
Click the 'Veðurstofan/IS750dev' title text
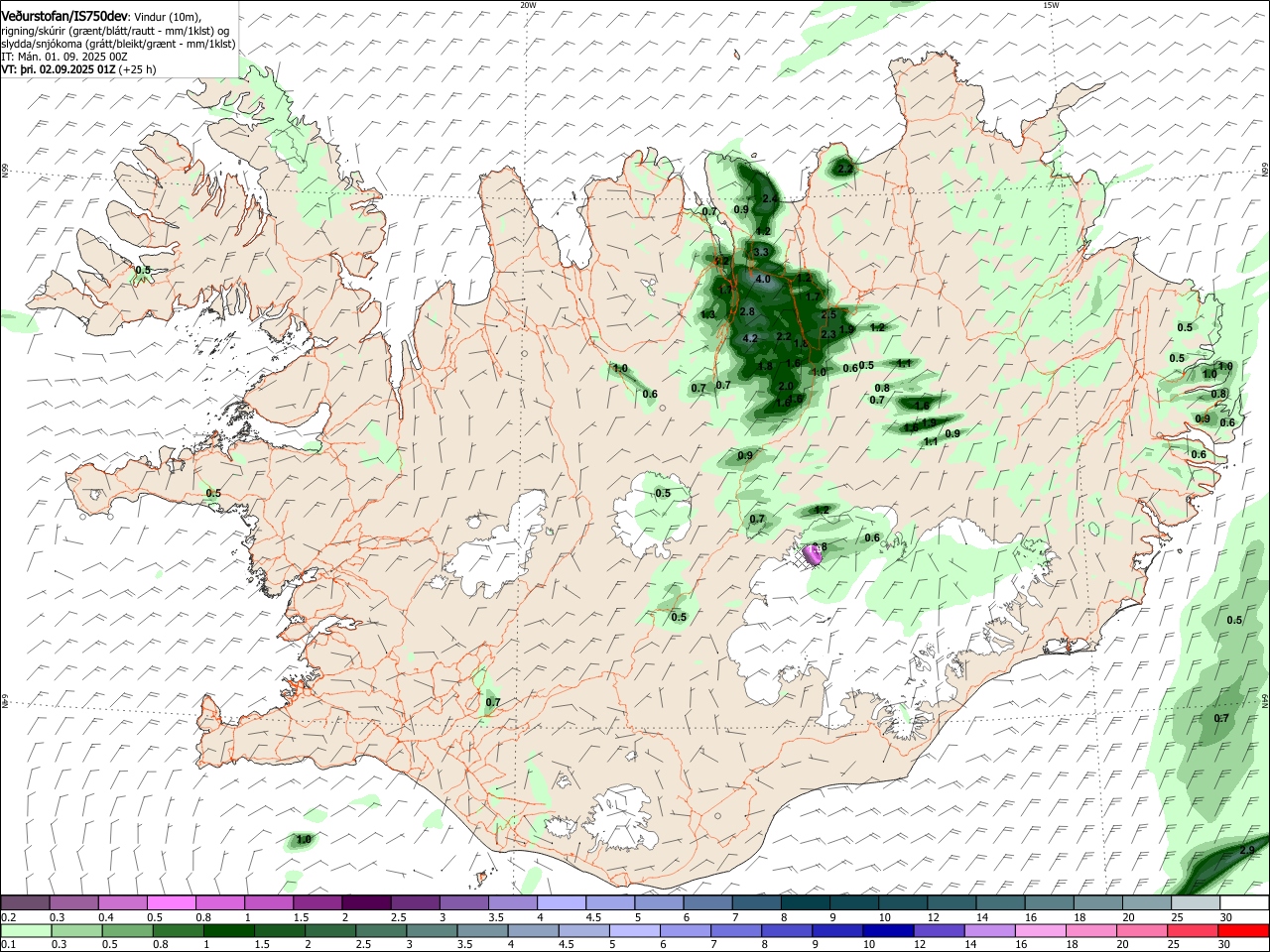point(64,17)
